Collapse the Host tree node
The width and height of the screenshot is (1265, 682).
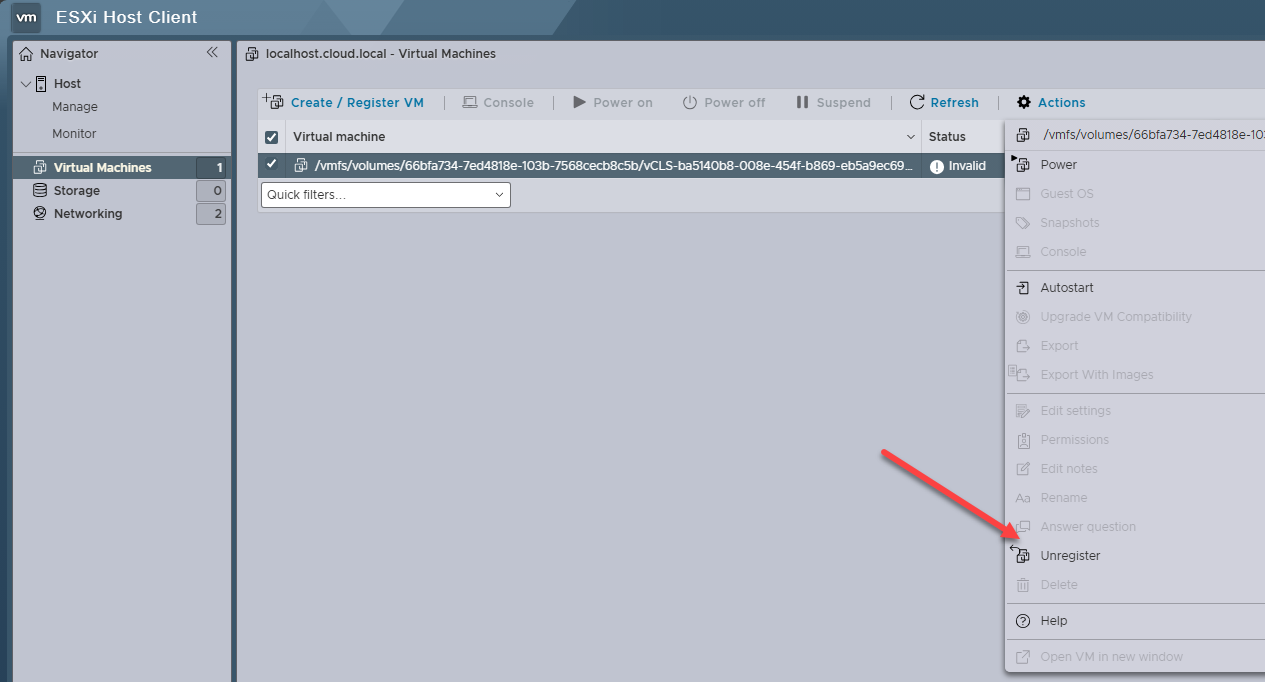[26, 84]
